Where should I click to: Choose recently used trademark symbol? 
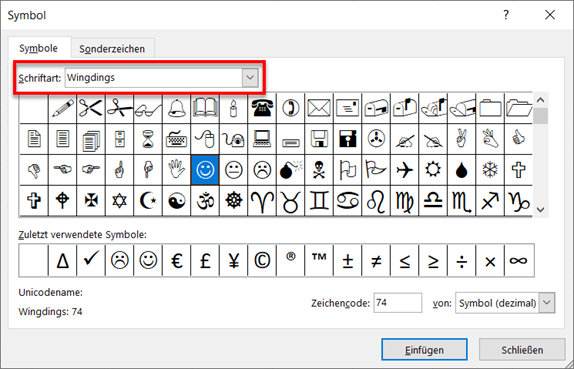tap(319, 261)
